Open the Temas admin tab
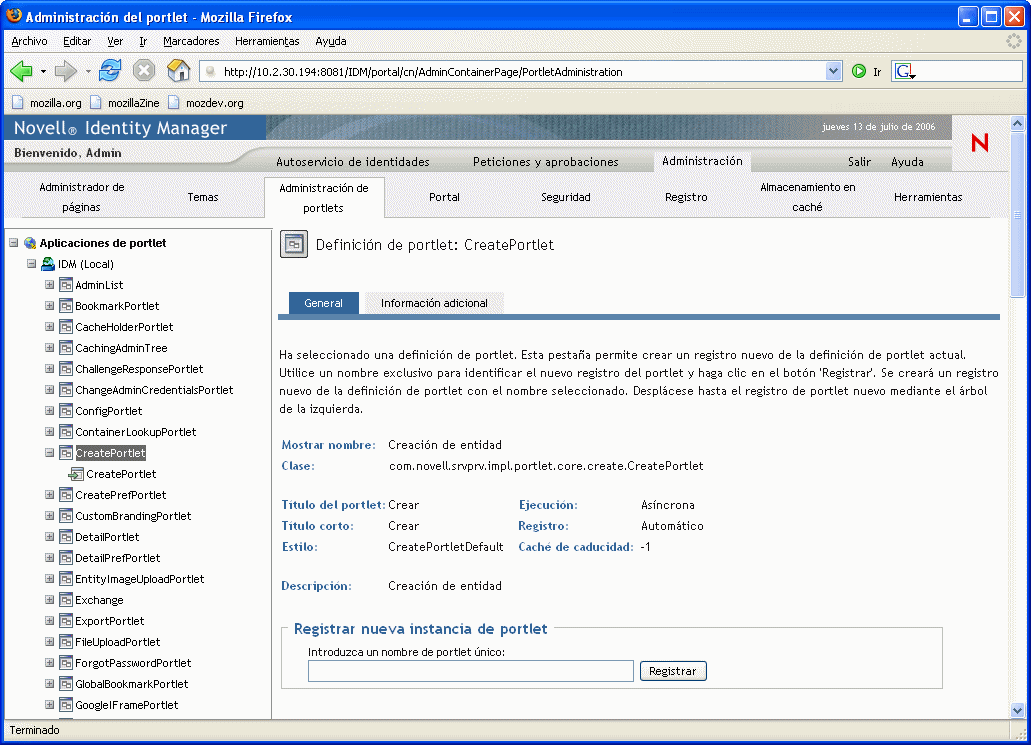 coord(203,197)
